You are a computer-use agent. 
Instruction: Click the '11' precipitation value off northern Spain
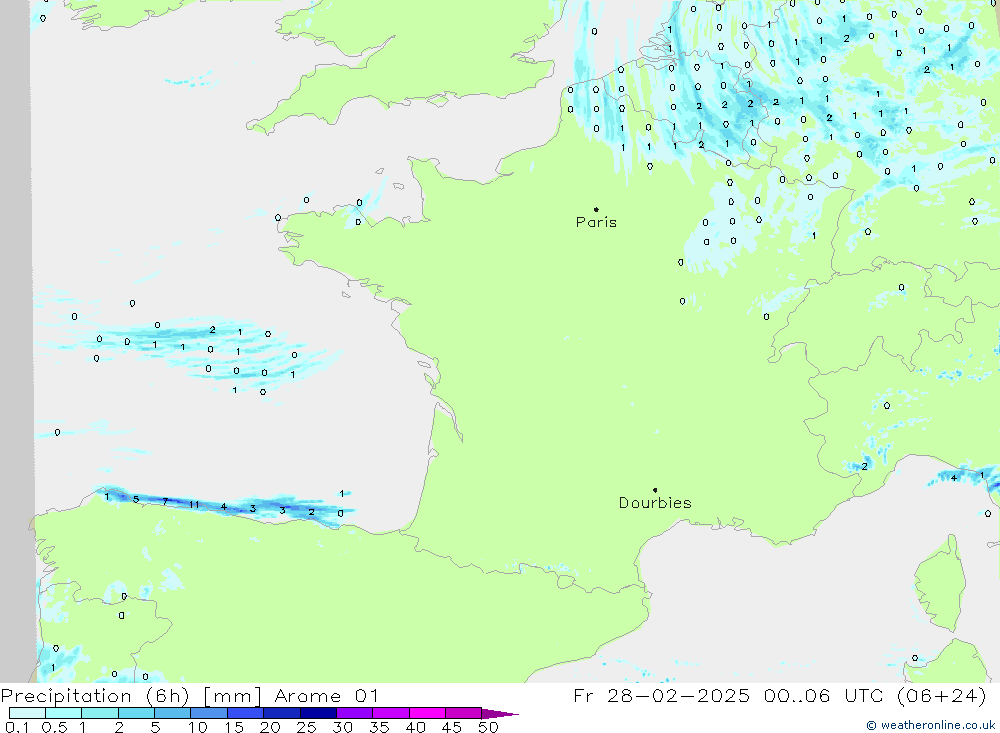[194, 505]
